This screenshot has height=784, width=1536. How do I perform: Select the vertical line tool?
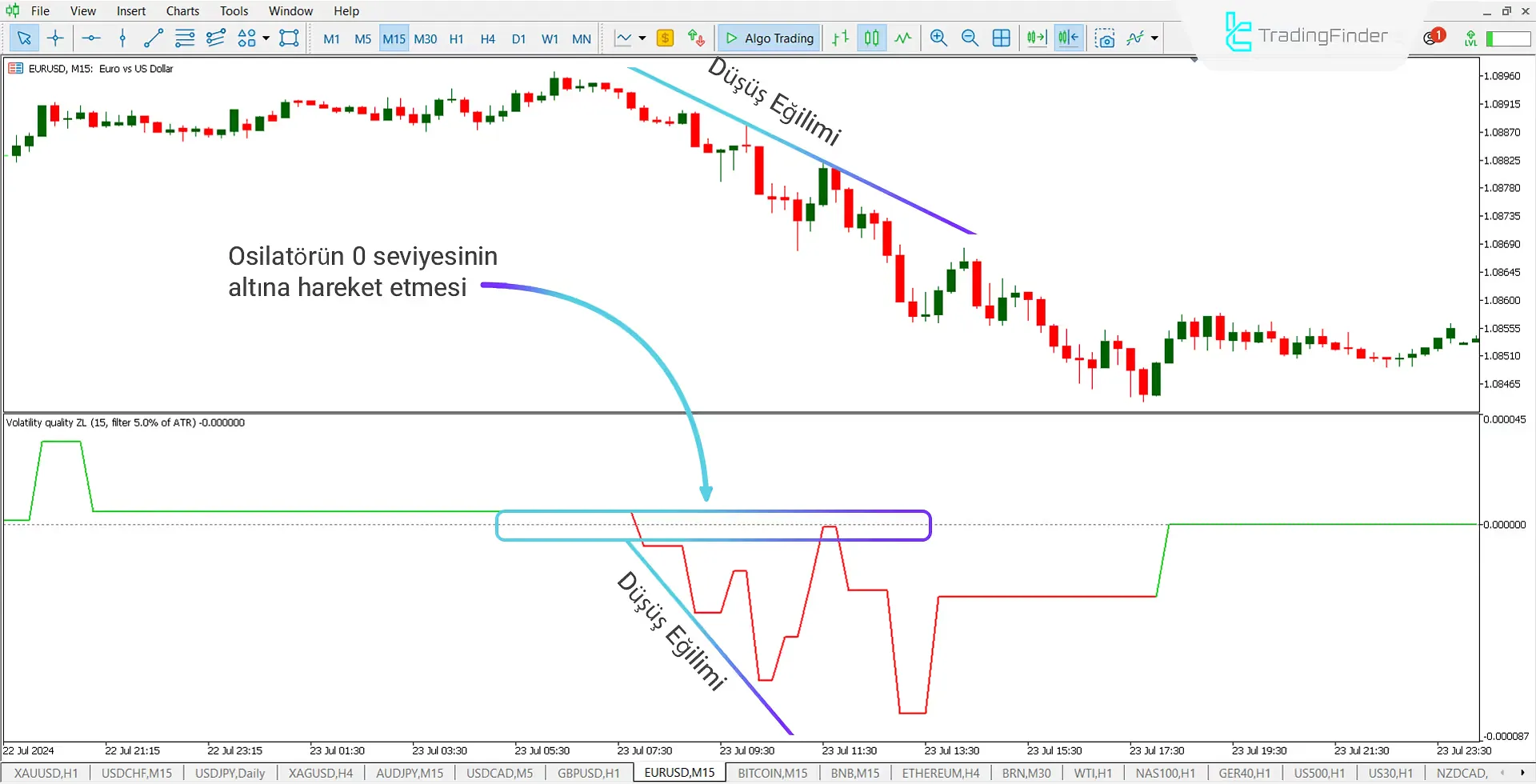[x=122, y=38]
